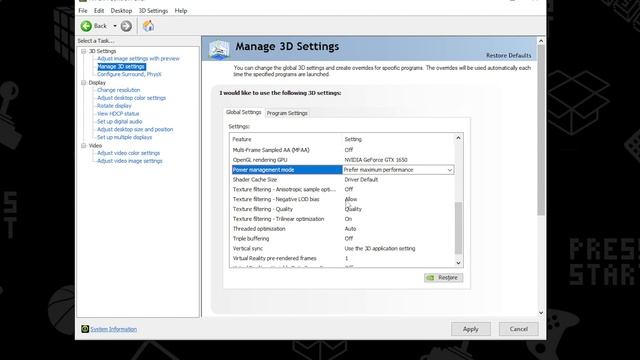Collapse the Display tree node
The width and height of the screenshot is (640, 360).
84,83
